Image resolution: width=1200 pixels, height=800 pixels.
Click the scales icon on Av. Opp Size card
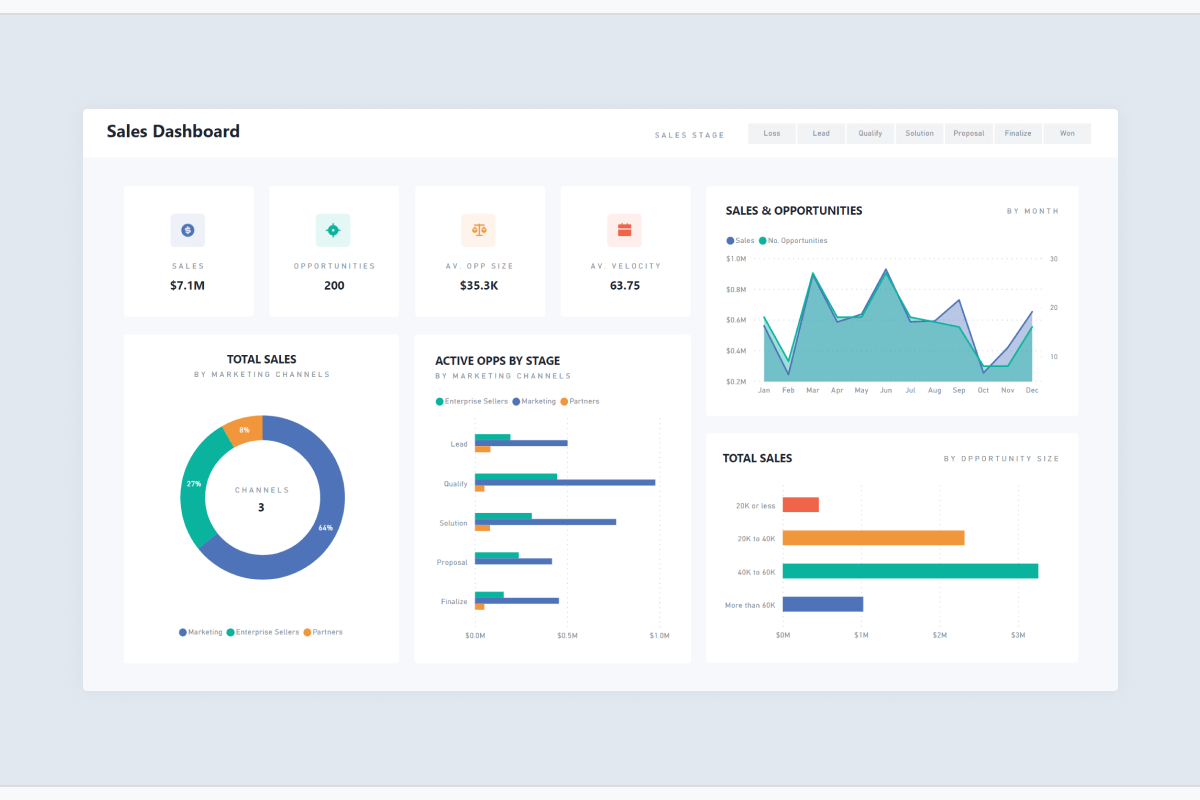(x=479, y=230)
